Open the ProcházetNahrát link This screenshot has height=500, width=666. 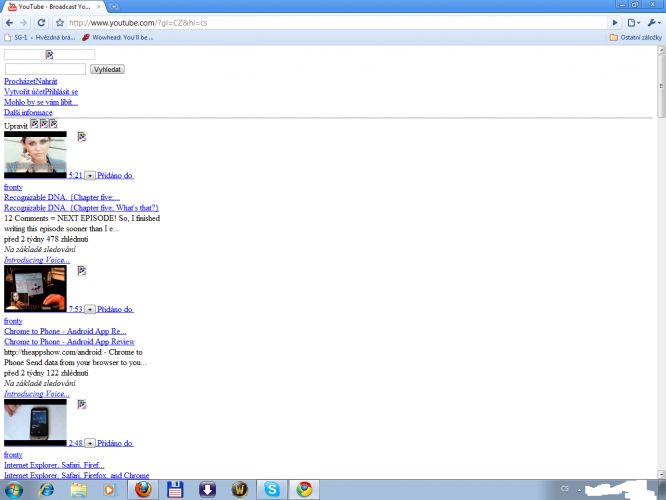click(x=31, y=81)
